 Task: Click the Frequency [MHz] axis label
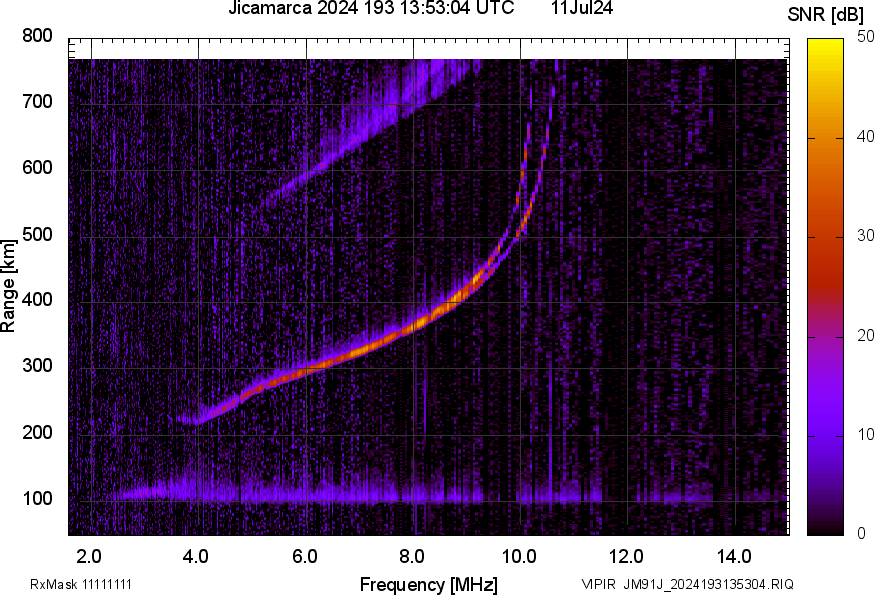pyautogui.click(x=429, y=585)
